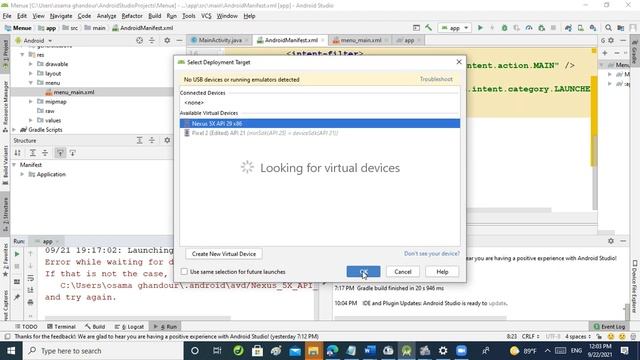Run the app with green play icon
The height and width of the screenshot is (360, 640).
(x=480, y=28)
